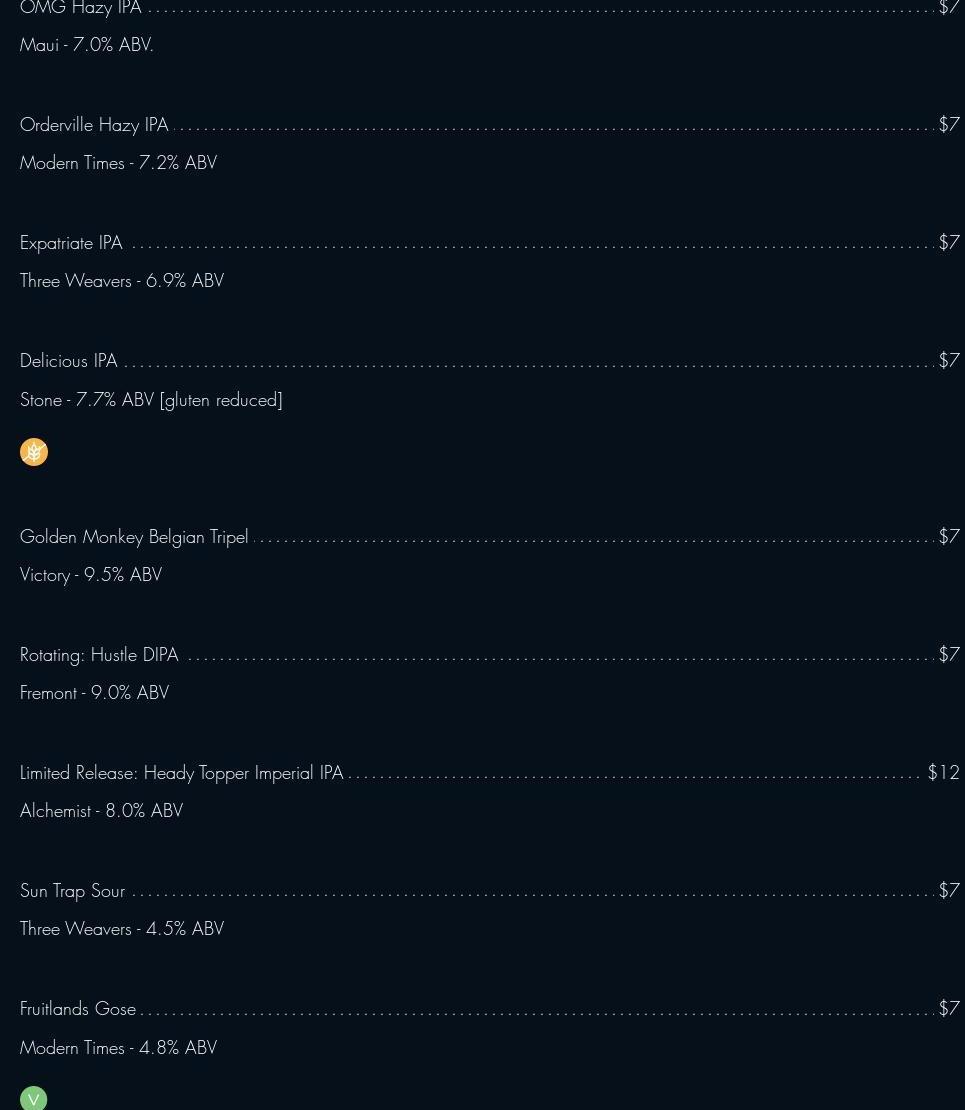965x1110 pixels.
Task: Click the Three Weavers 4.5% ABV description
Action: [122, 929]
